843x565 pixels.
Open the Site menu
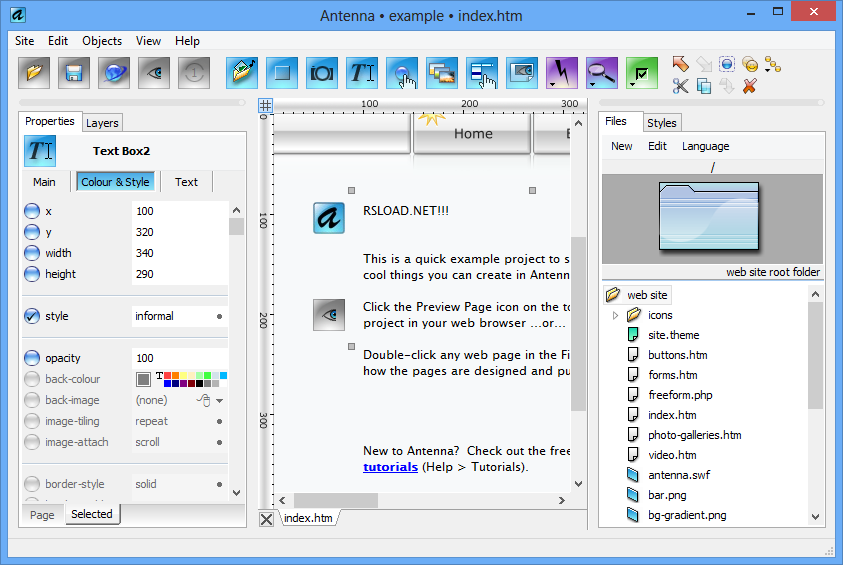[24, 41]
